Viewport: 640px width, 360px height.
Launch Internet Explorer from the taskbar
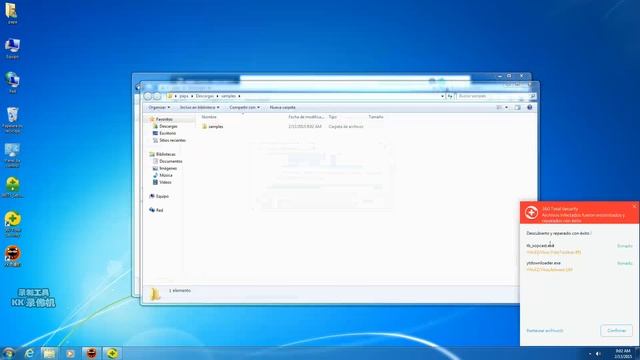coord(29,353)
